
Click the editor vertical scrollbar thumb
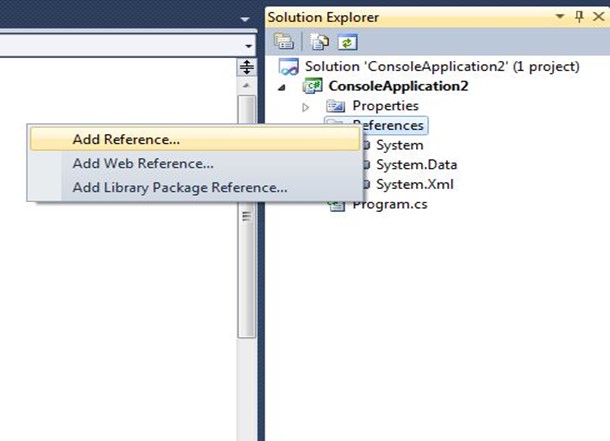(246, 216)
